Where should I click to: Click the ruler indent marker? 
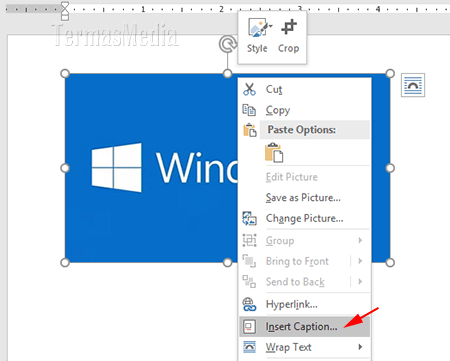65,11
